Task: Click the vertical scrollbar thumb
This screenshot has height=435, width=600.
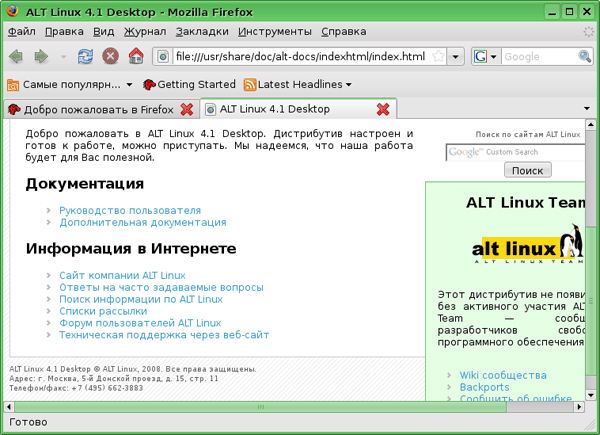Action: [590, 300]
